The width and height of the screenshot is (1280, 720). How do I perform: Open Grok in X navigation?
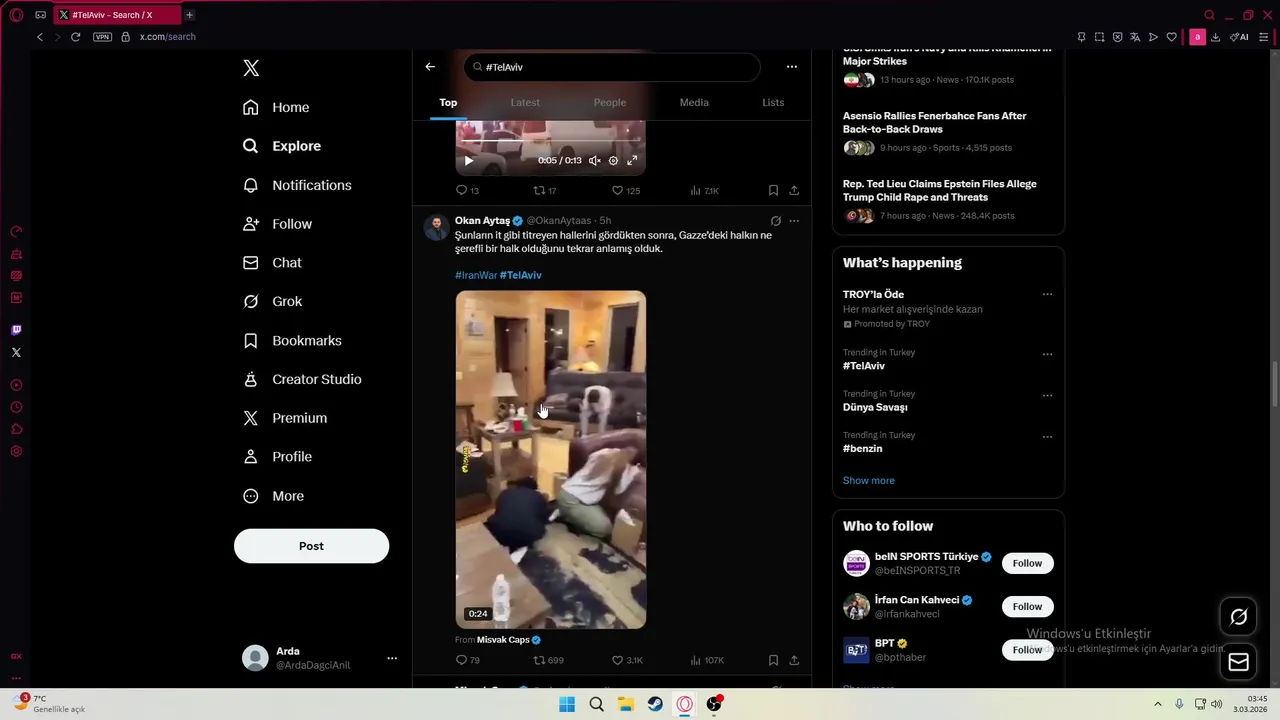click(x=273, y=301)
